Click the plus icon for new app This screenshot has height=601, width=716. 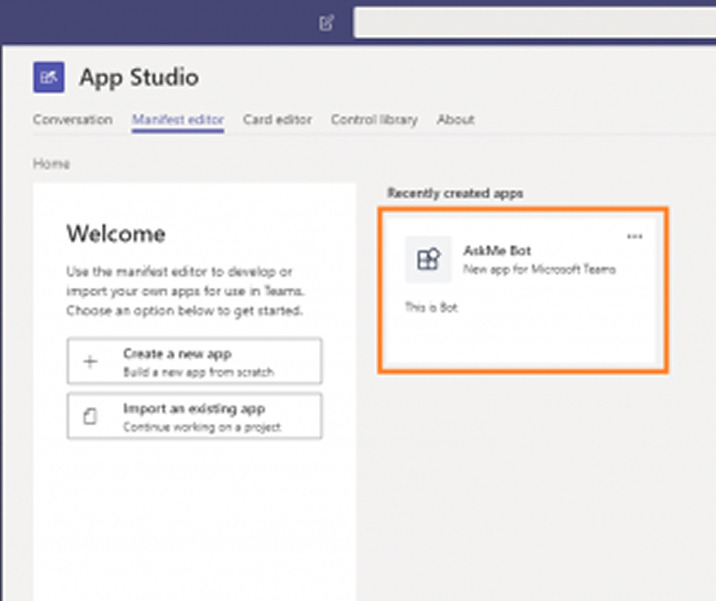point(90,362)
